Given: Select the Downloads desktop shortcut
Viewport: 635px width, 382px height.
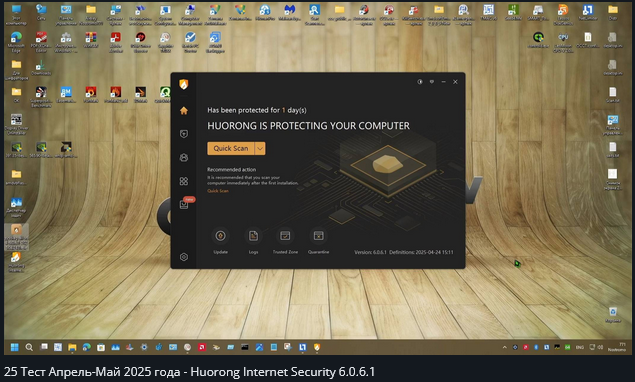Looking at the screenshot, I should point(41,67).
